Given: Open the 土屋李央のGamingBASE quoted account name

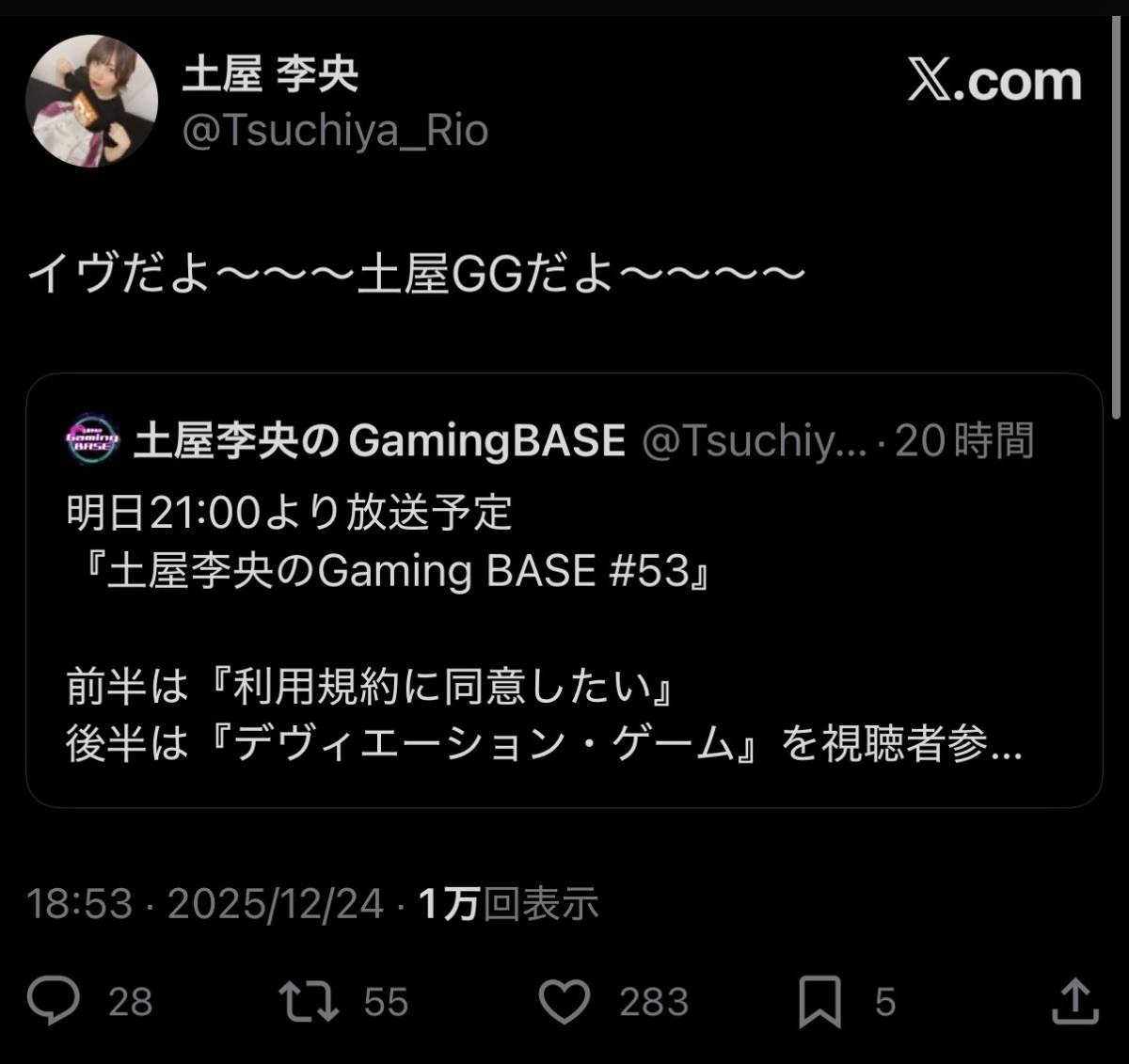Looking at the screenshot, I should pos(379,439).
